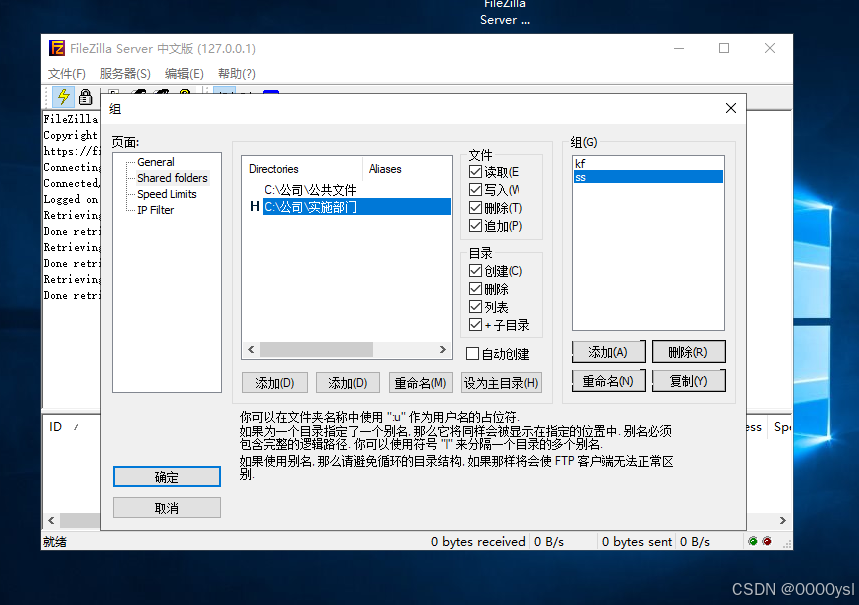Click right scroll arrow of main window
This screenshot has height=605, width=859.
click(x=782, y=520)
